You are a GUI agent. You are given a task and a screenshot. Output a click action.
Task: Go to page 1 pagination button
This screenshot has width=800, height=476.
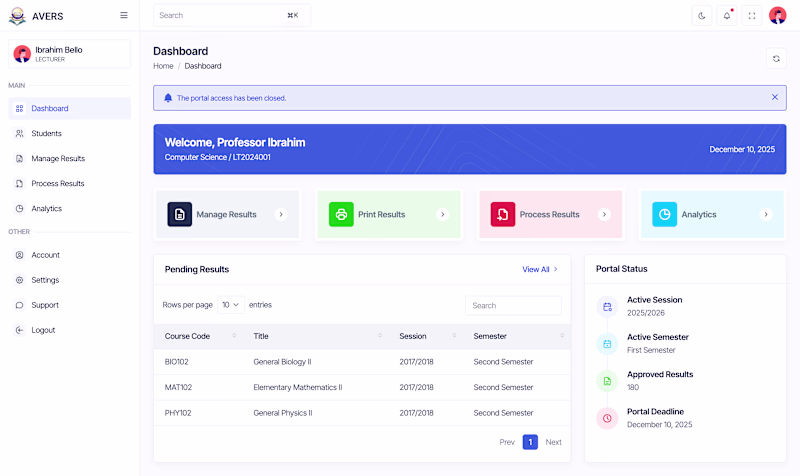coord(530,442)
